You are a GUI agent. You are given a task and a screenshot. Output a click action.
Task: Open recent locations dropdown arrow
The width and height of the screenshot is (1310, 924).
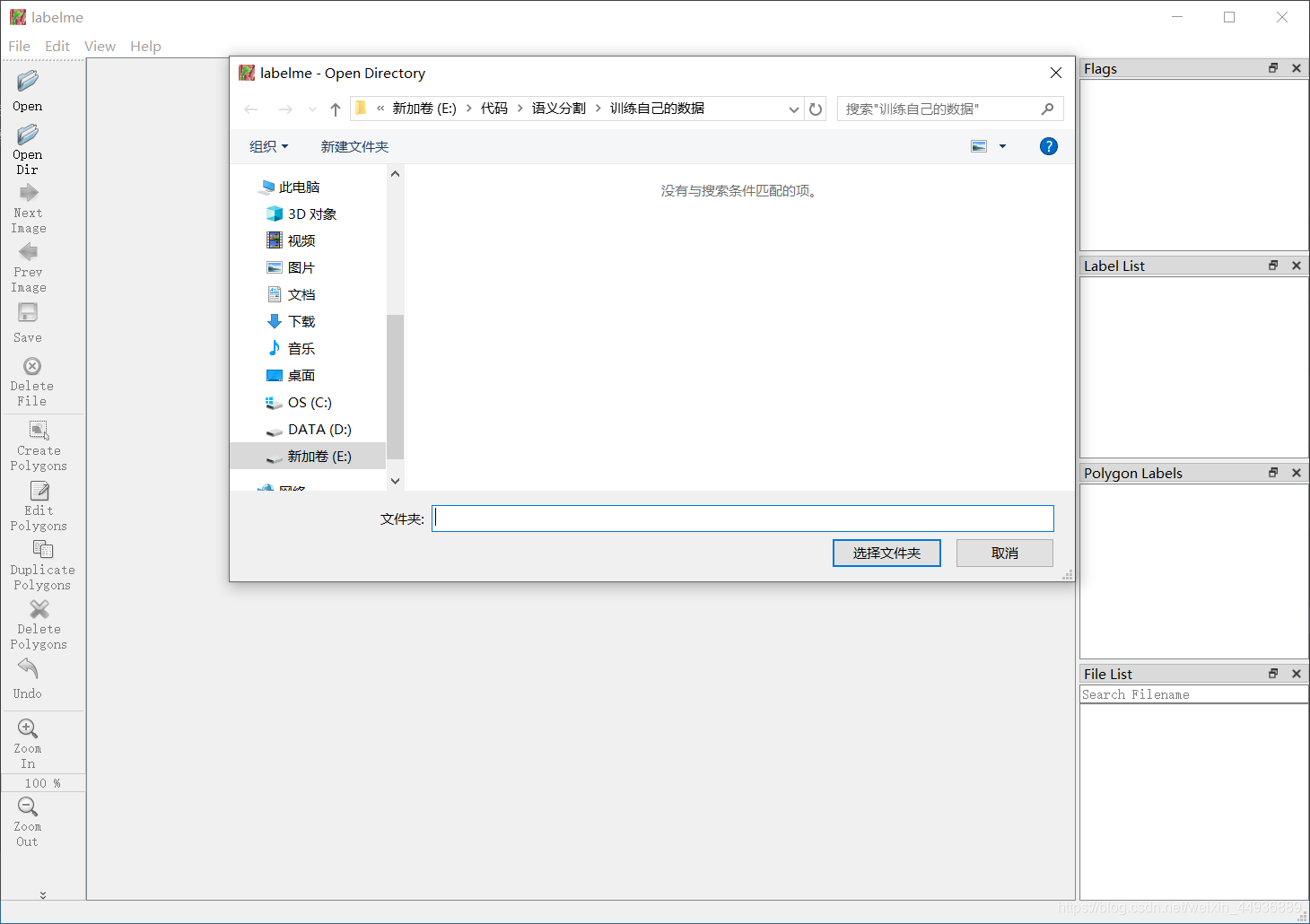[x=312, y=109]
